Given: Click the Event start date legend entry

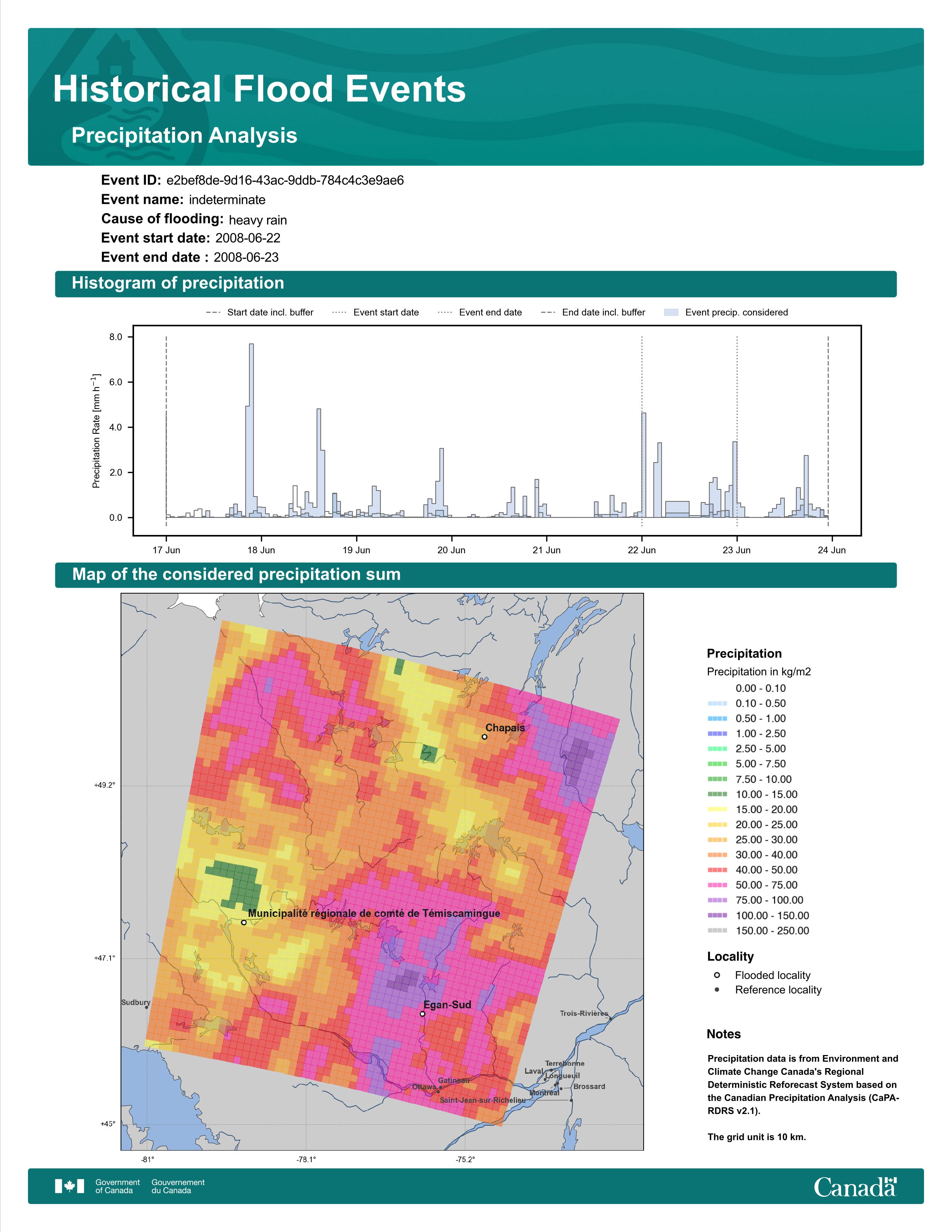Looking at the screenshot, I should coord(376,312).
